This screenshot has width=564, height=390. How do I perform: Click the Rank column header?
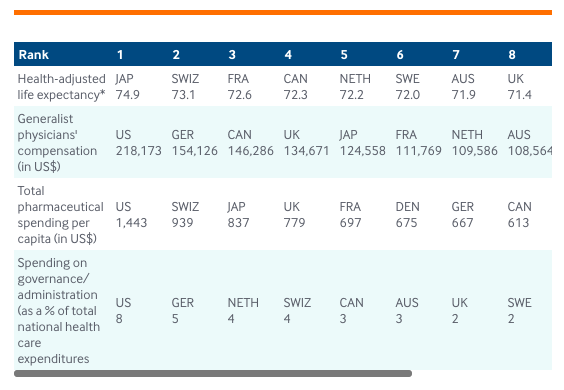(x=33, y=55)
